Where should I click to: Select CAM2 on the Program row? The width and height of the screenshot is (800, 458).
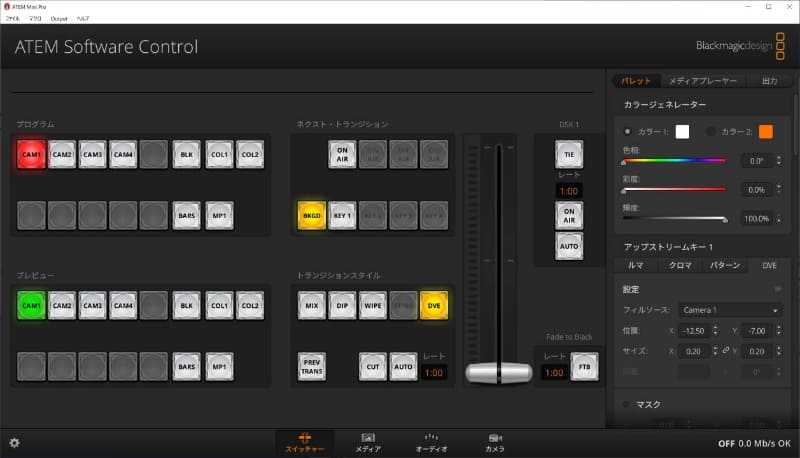click(x=62, y=154)
